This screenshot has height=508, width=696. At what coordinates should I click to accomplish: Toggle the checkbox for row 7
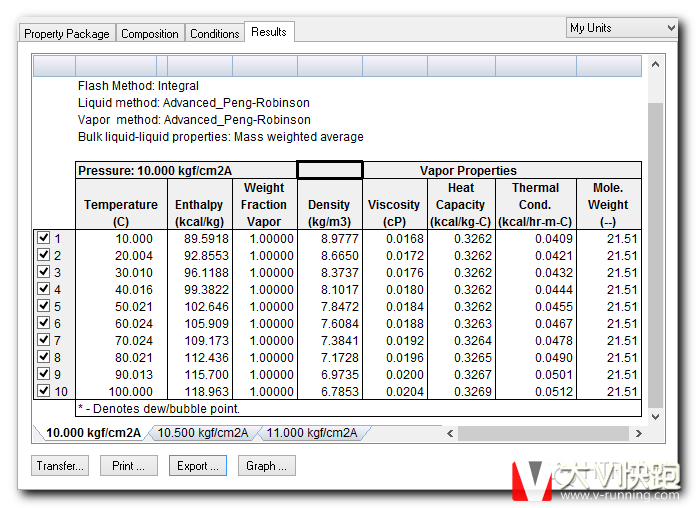(44, 339)
